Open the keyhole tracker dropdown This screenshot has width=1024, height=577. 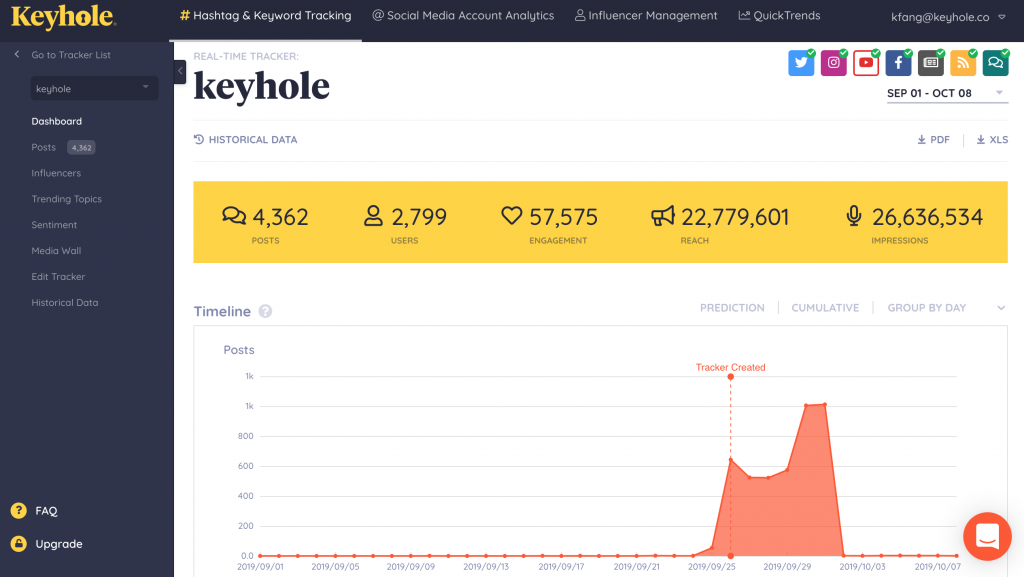pyautogui.click(x=95, y=88)
